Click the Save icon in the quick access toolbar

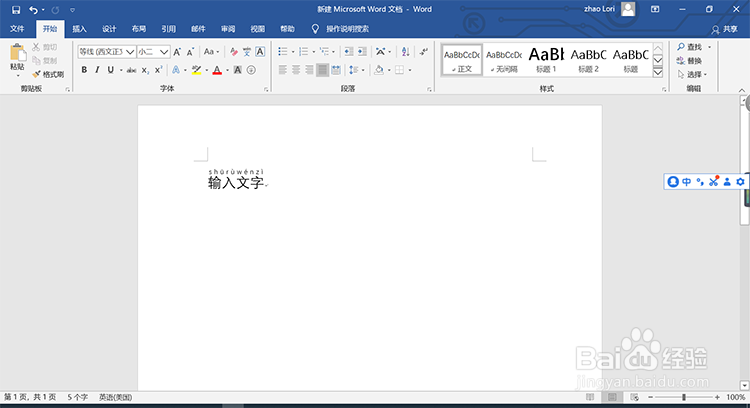16,10
